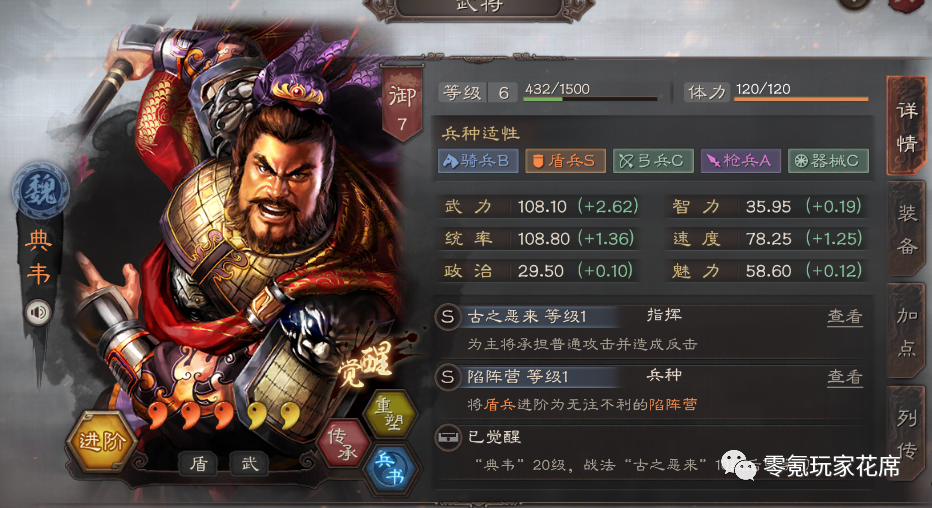
Task: Open the 重塑 reshape hexagon icon
Action: click(390, 414)
